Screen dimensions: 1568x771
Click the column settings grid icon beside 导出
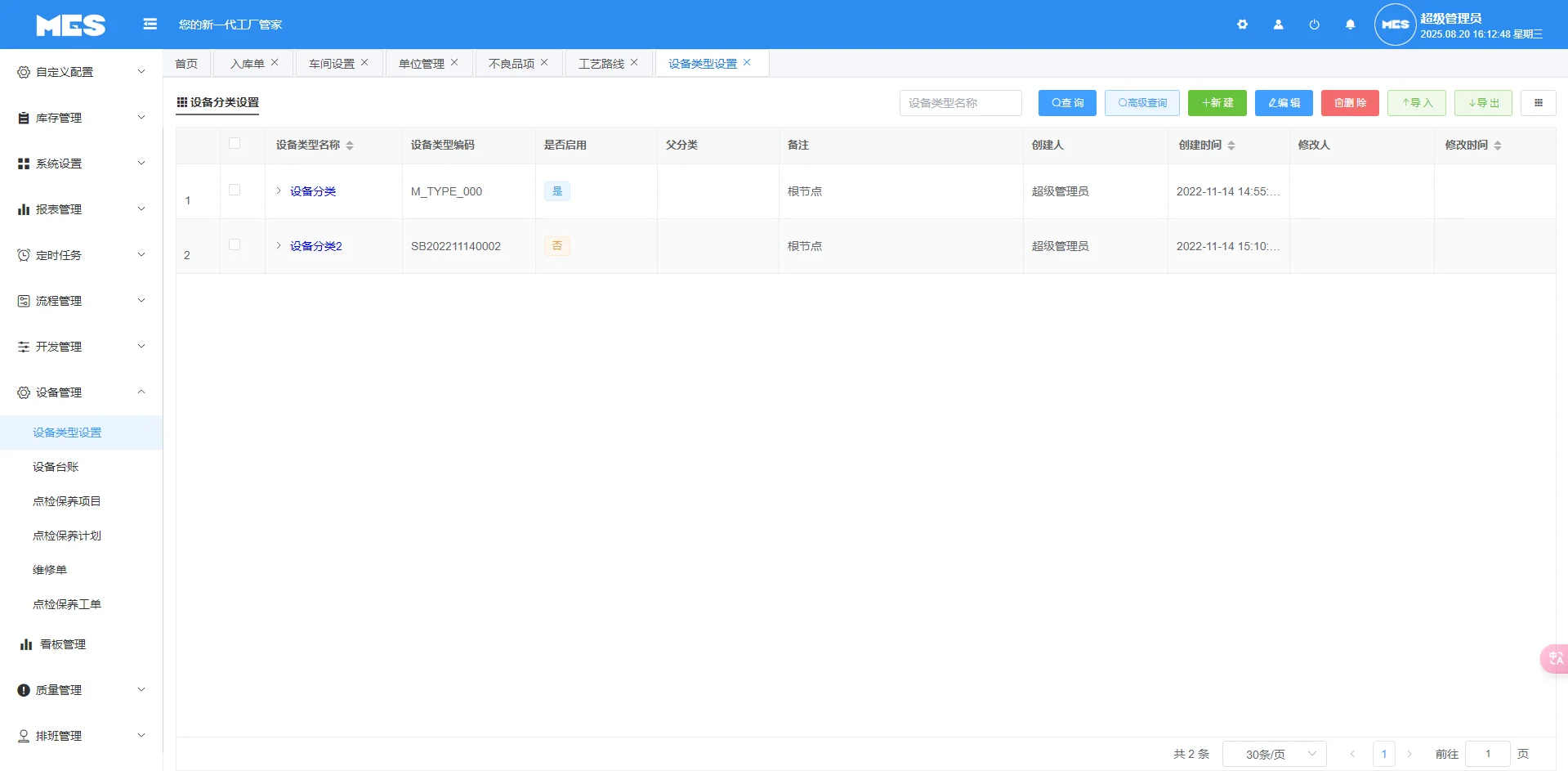pyautogui.click(x=1539, y=102)
